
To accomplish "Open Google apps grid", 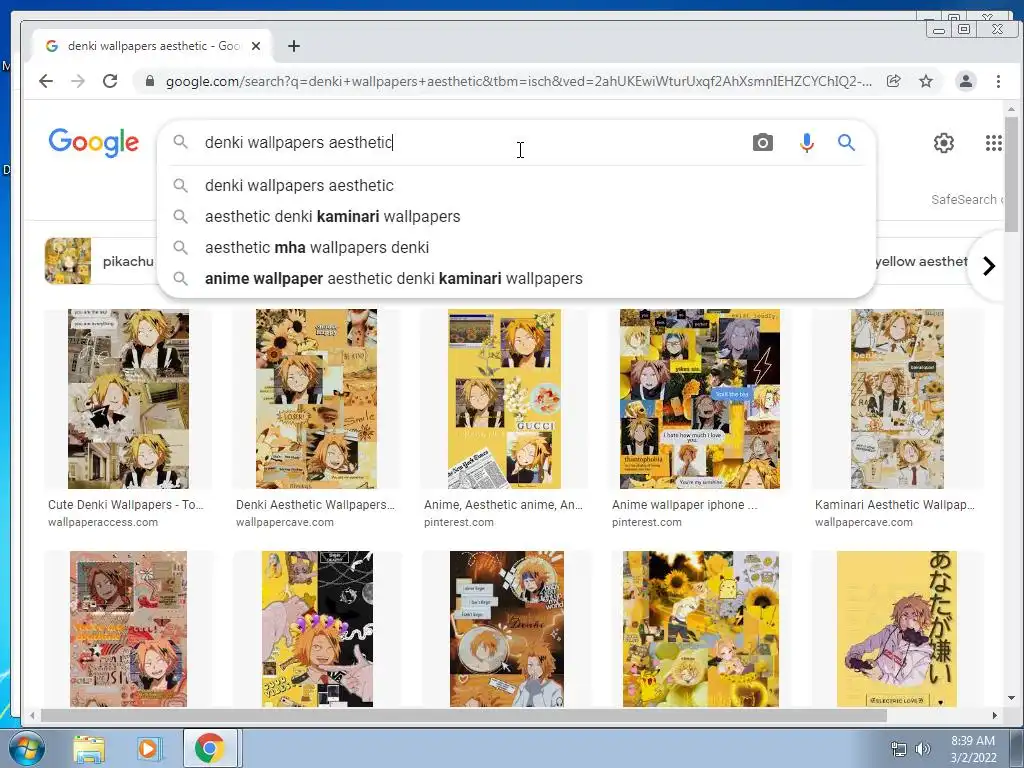I will [x=993, y=142].
